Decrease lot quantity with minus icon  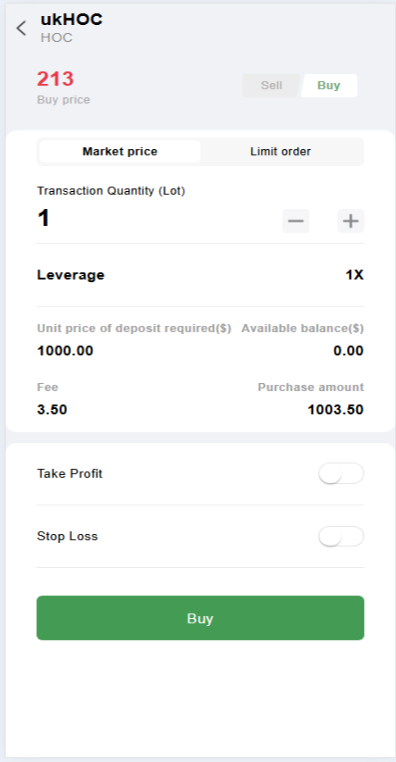click(x=295, y=221)
